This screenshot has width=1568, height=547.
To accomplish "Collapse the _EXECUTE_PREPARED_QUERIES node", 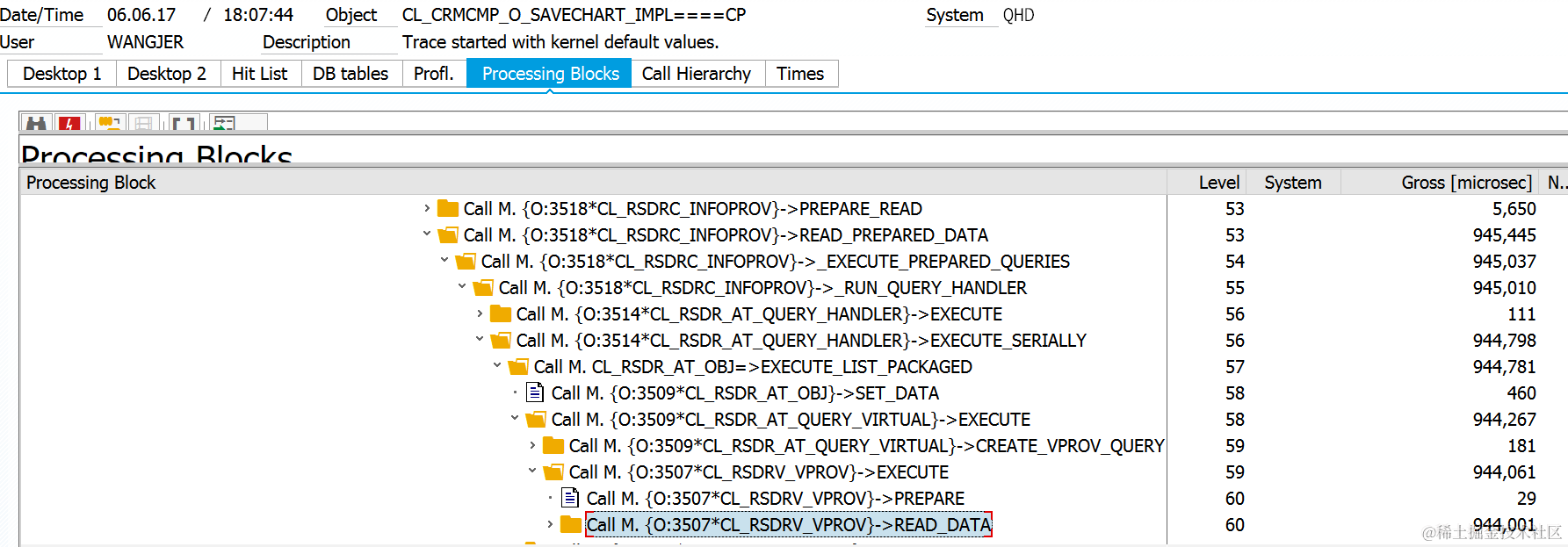I will tap(444, 260).
